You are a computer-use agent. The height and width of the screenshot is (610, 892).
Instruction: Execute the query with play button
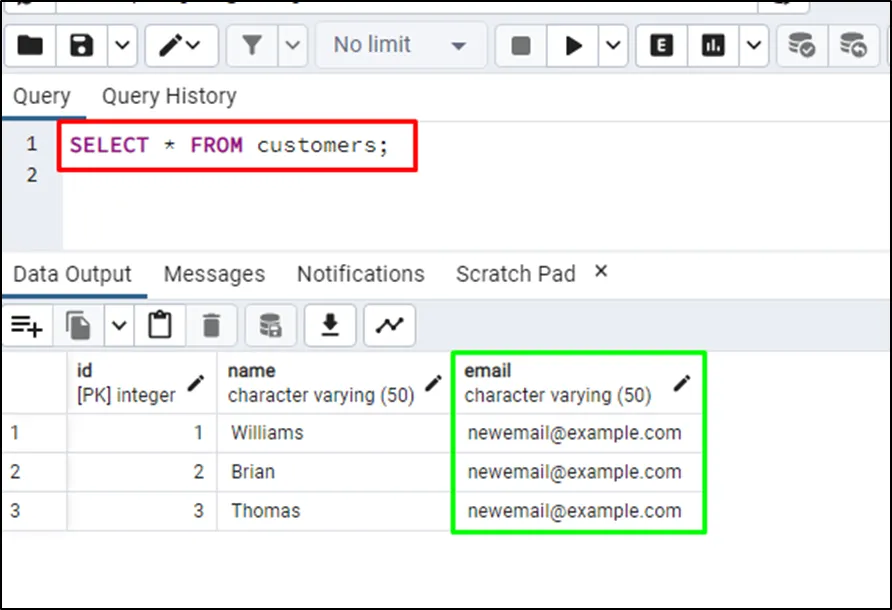(x=574, y=46)
